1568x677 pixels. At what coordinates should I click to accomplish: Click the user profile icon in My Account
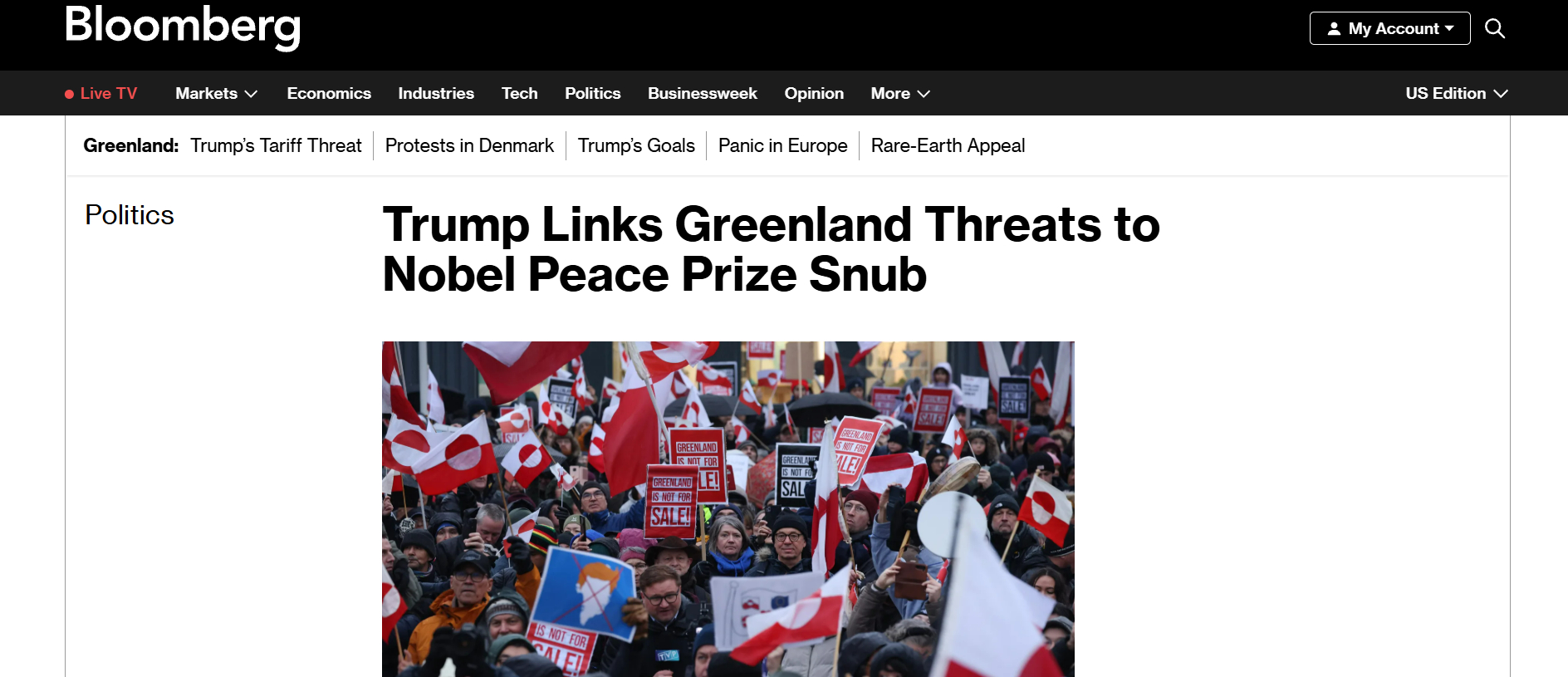point(1334,28)
